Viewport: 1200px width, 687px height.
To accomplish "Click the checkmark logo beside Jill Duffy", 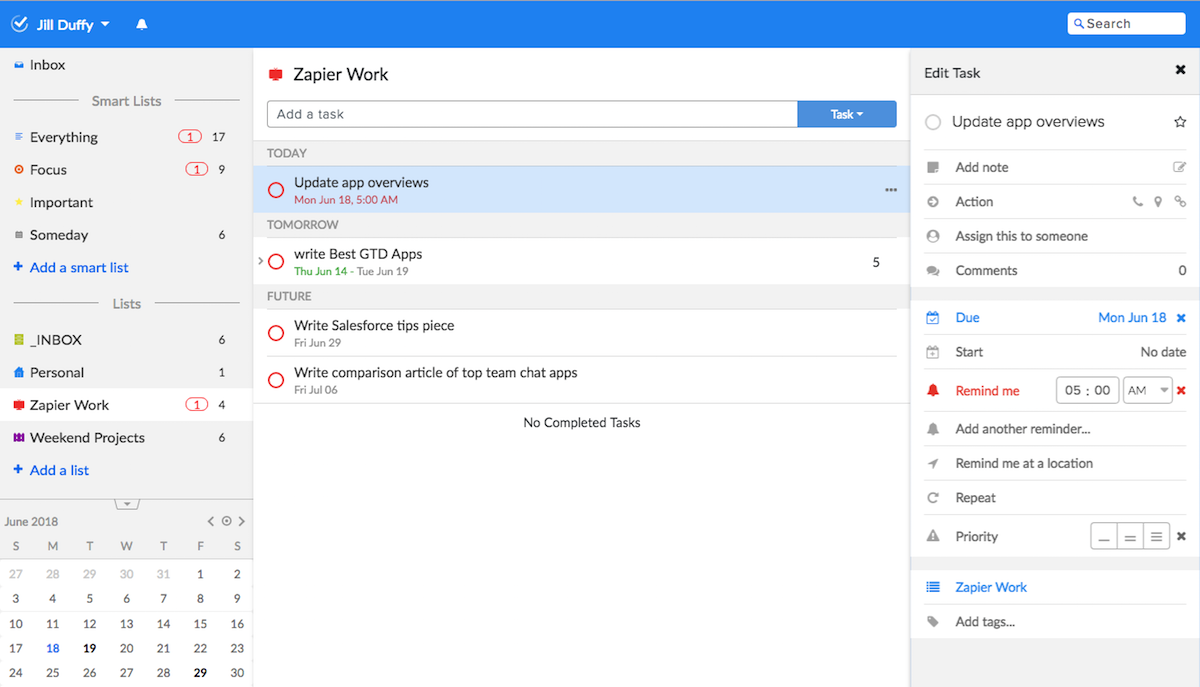I will click(x=19, y=23).
